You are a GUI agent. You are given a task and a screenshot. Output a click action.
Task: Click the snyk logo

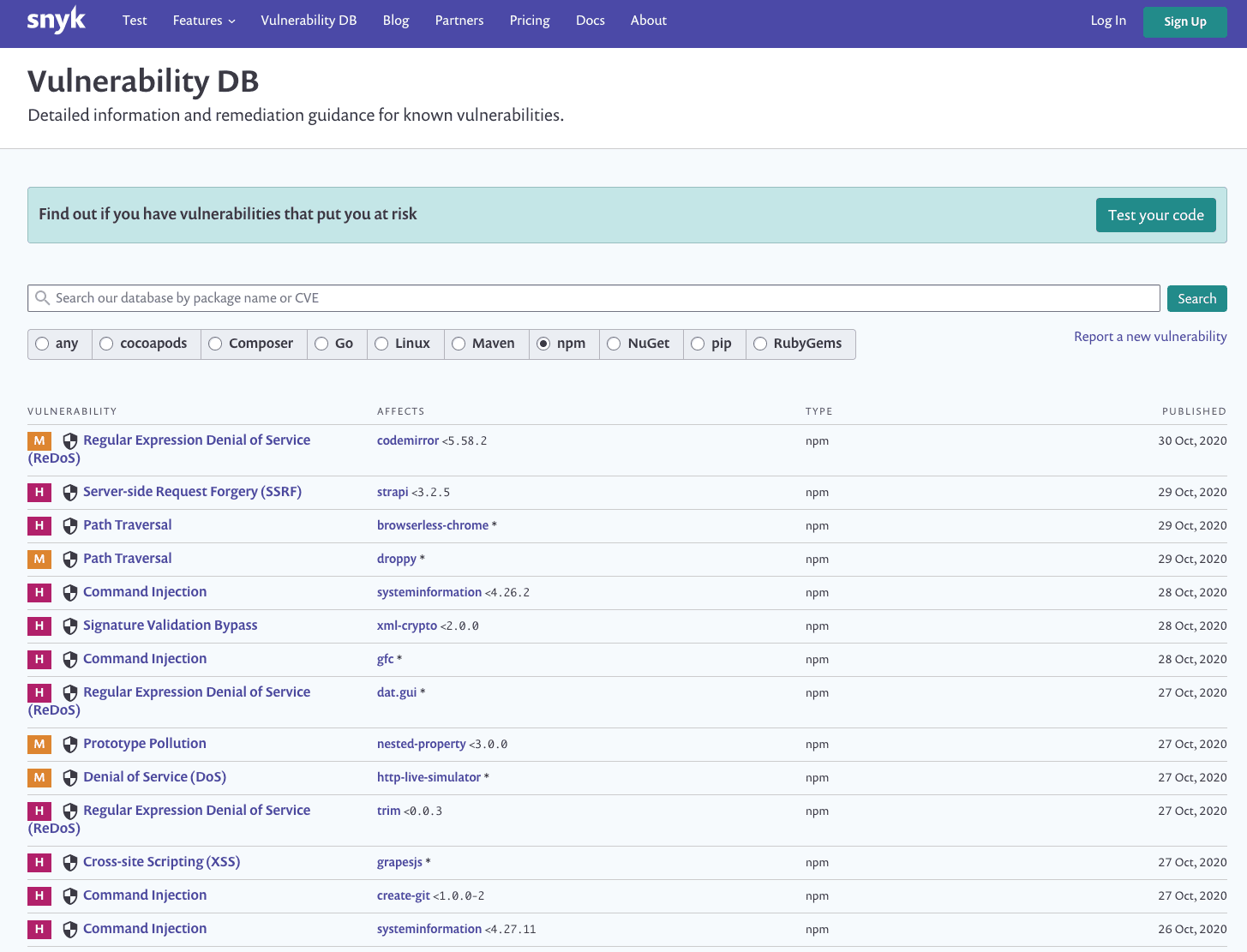pyautogui.click(x=56, y=20)
